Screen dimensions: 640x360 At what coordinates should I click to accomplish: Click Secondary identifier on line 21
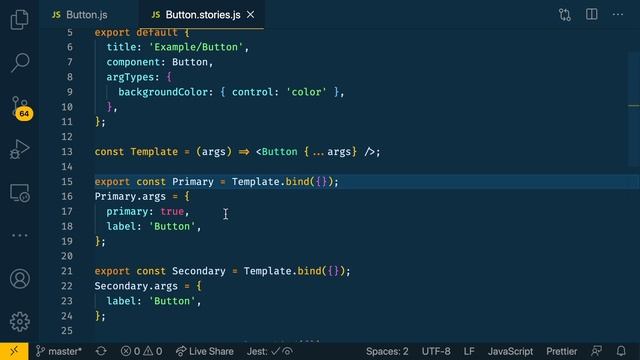coord(198,271)
